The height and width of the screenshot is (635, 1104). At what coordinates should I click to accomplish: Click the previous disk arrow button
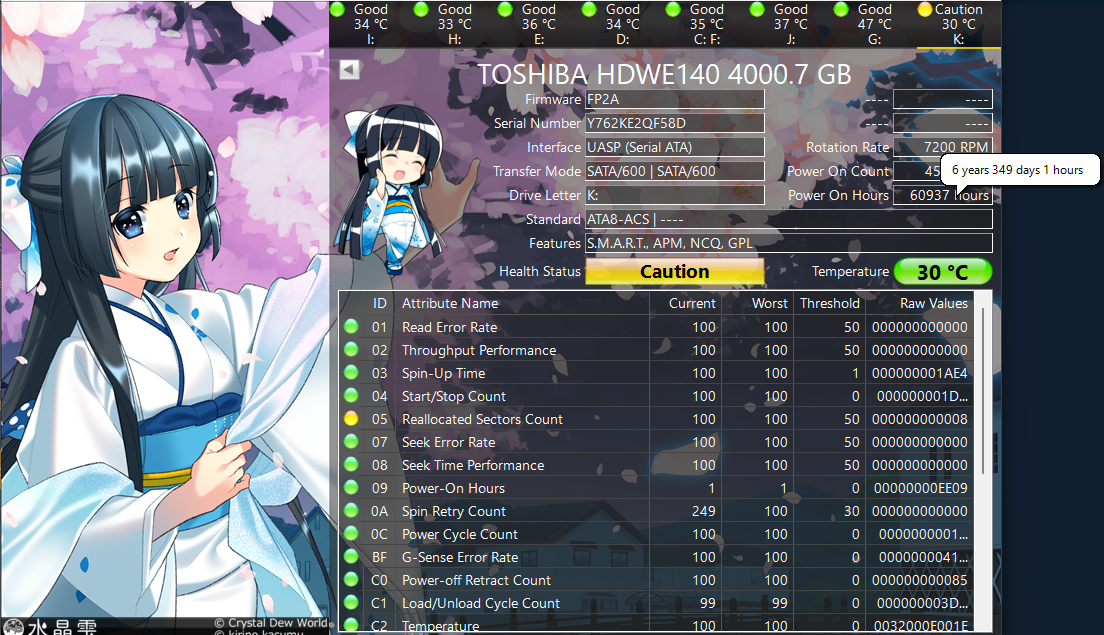[350, 69]
